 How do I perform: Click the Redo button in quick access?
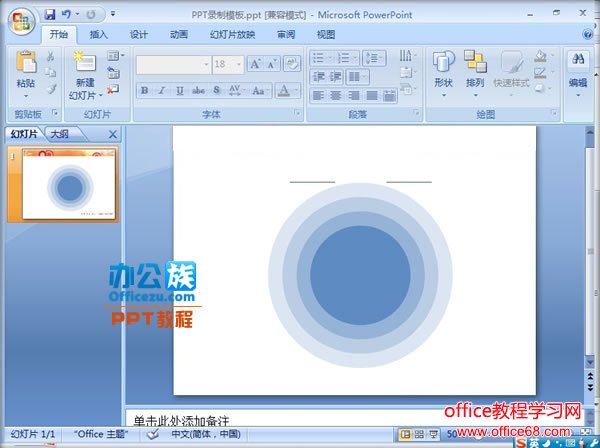pyautogui.click(x=91, y=15)
